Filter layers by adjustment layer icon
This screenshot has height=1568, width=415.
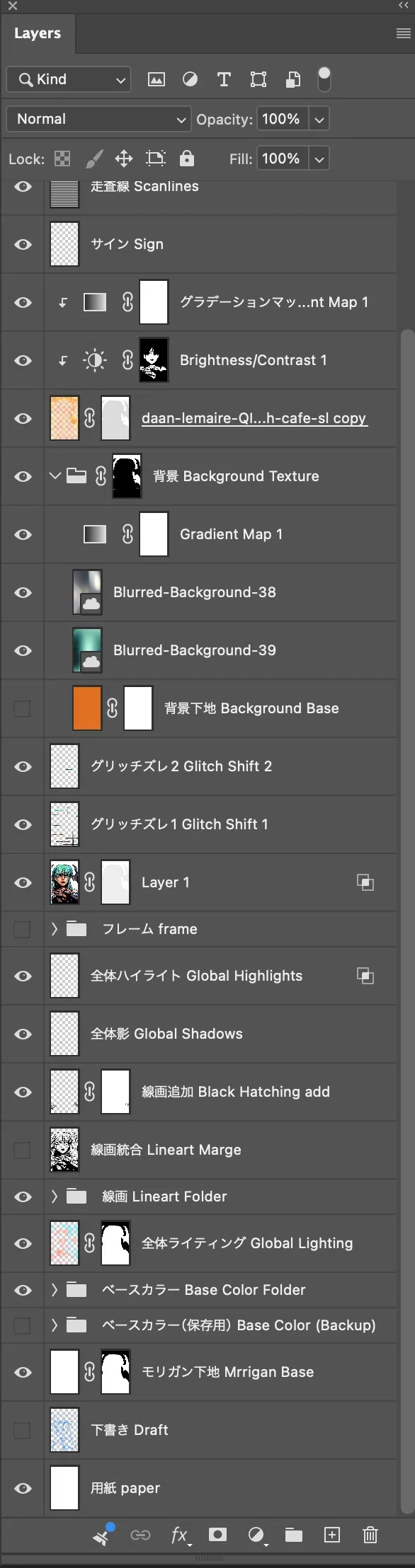(190, 79)
